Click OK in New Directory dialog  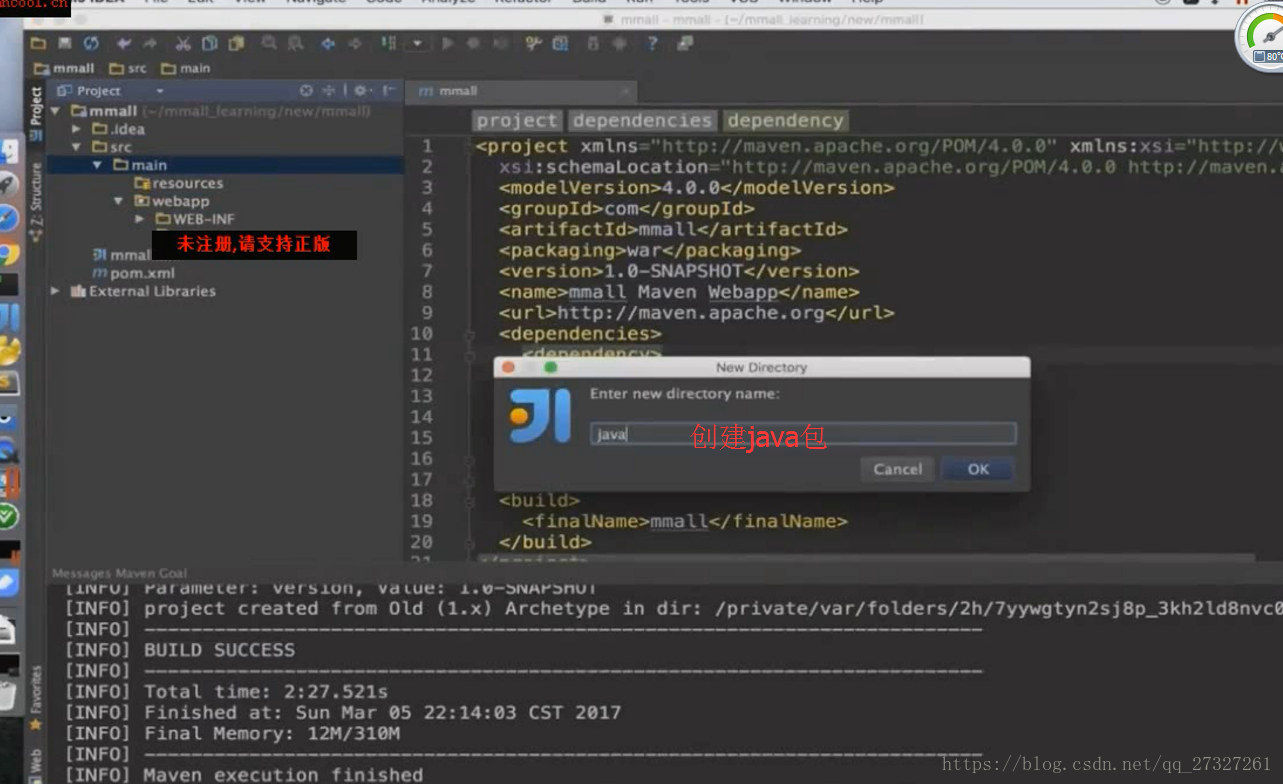(978, 469)
